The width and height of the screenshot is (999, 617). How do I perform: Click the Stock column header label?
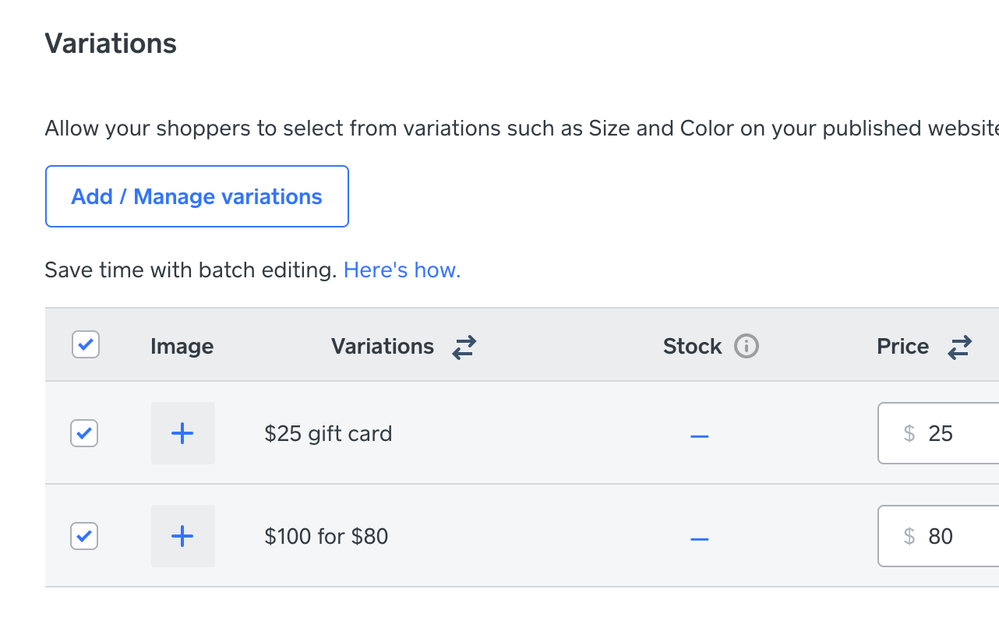[x=692, y=347]
